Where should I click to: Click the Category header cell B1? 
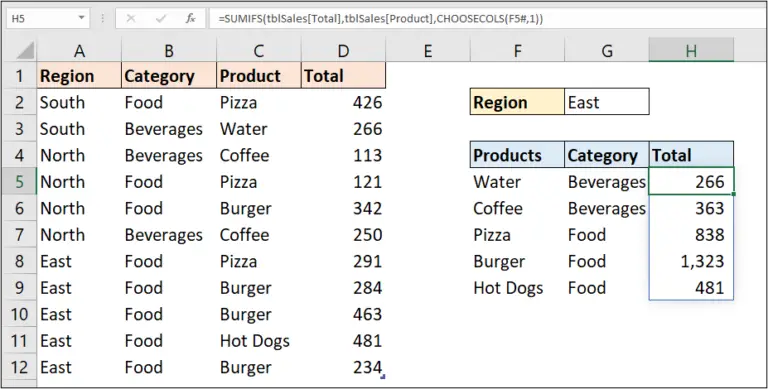click(169, 75)
